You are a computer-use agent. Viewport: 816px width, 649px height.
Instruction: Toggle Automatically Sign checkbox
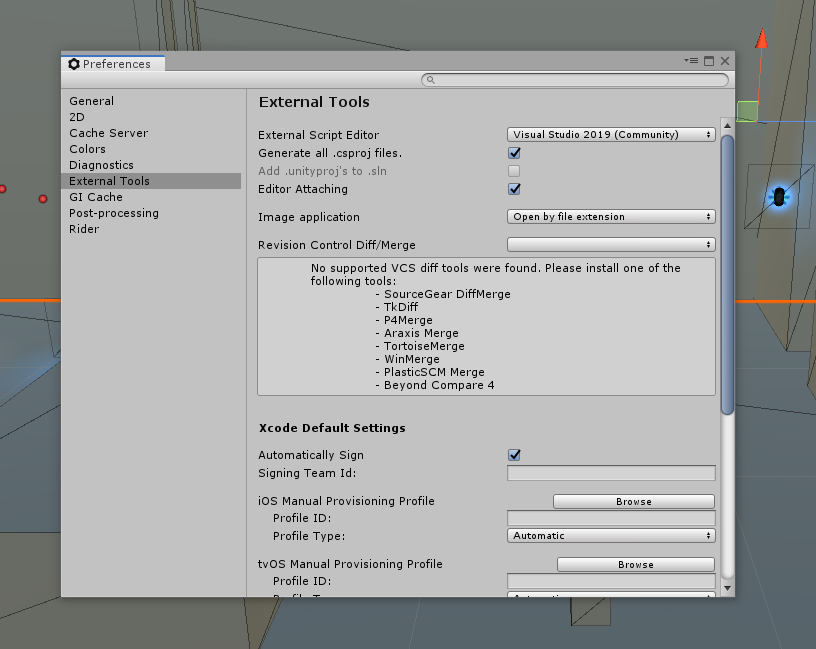514,455
